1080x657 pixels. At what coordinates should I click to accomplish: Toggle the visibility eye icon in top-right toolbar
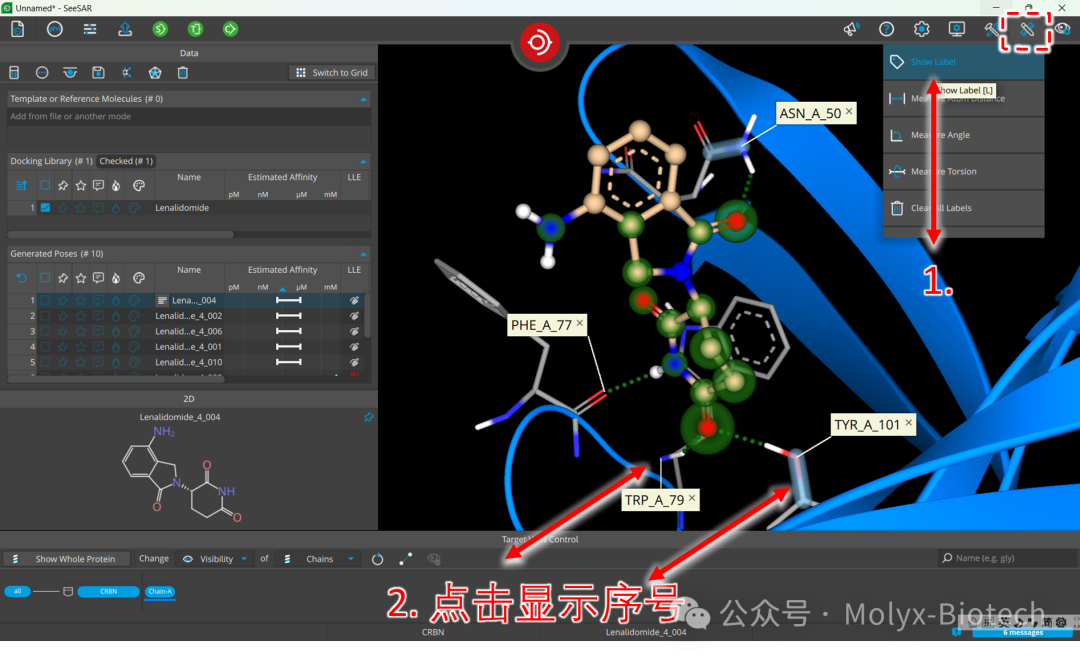[1063, 29]
